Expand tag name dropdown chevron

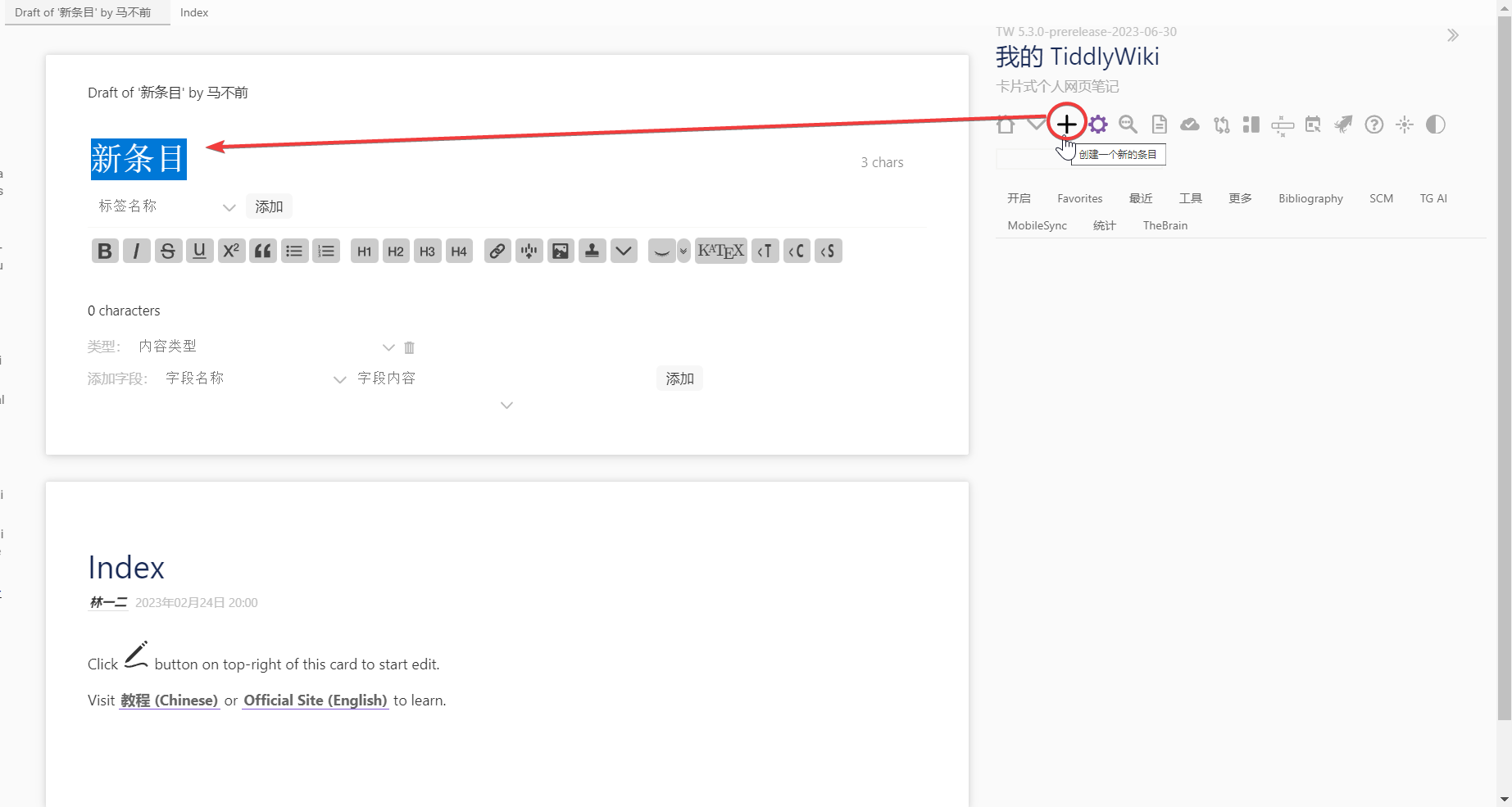229,207
